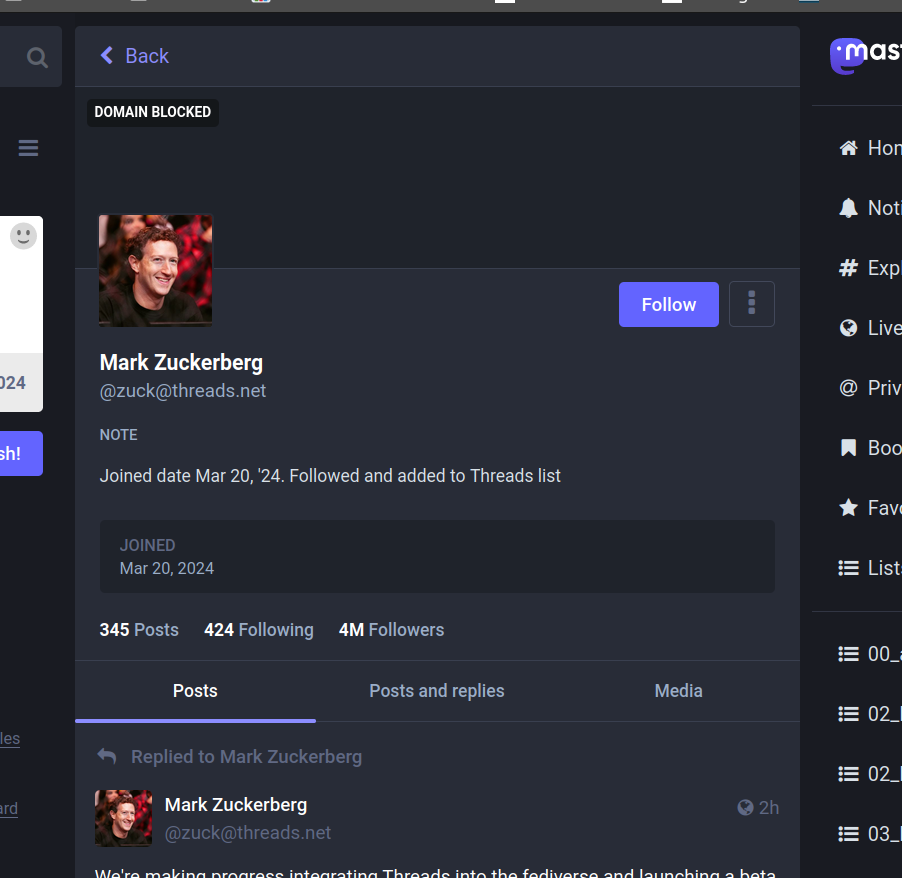
Task: Click the Mastodon logo
Action: pos(865,56)
